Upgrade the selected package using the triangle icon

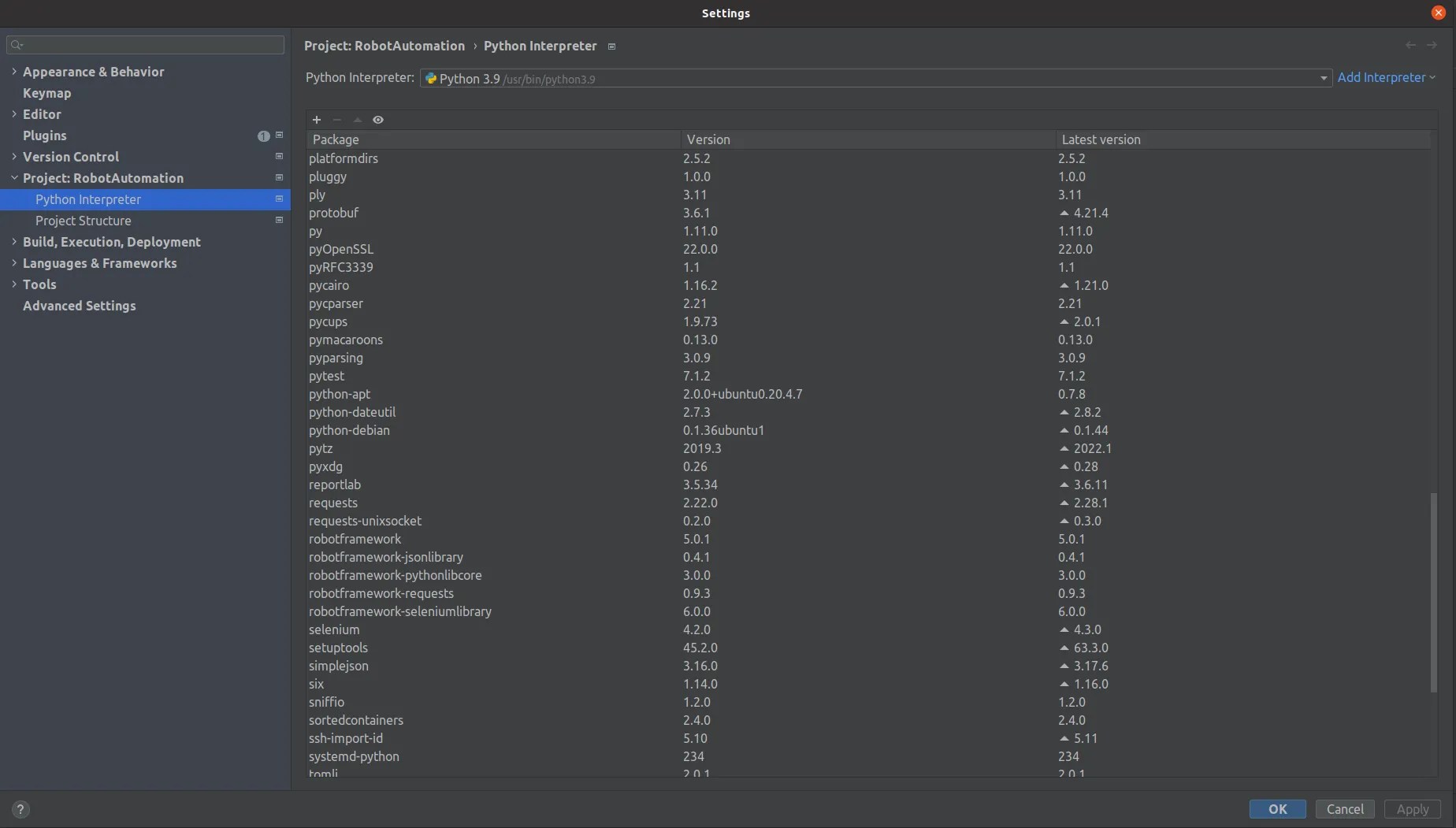[358, 119]
